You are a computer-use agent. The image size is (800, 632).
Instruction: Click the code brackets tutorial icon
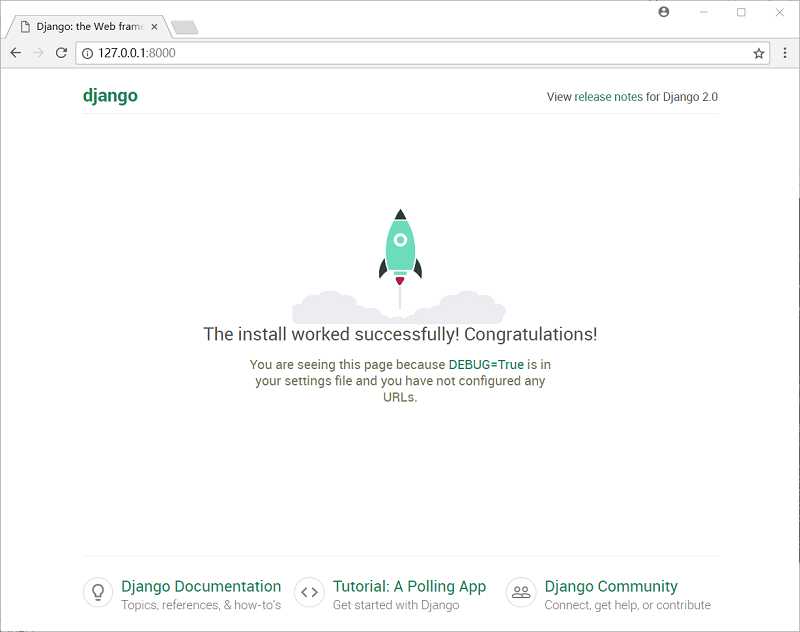tap(309, 592)
